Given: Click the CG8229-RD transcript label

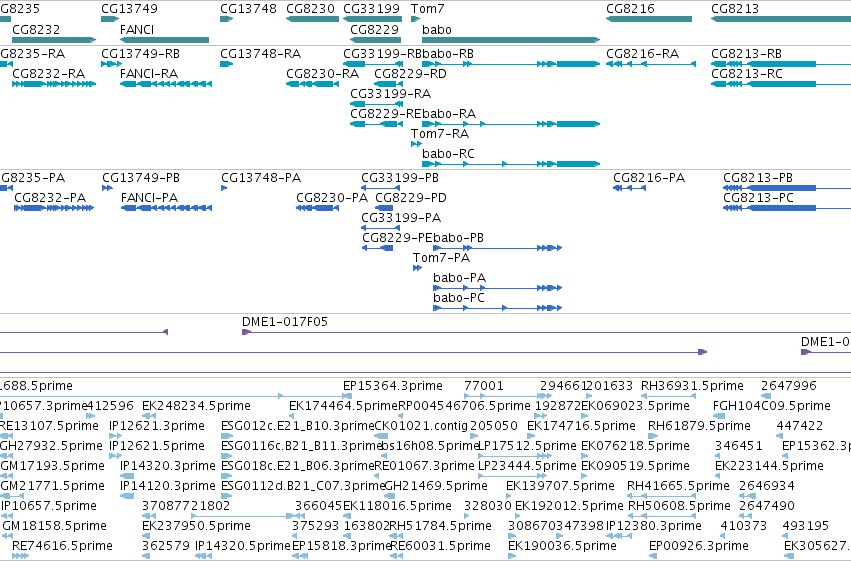Looking at the screenshot, I should pyautogui.click(x=410, y=74).
